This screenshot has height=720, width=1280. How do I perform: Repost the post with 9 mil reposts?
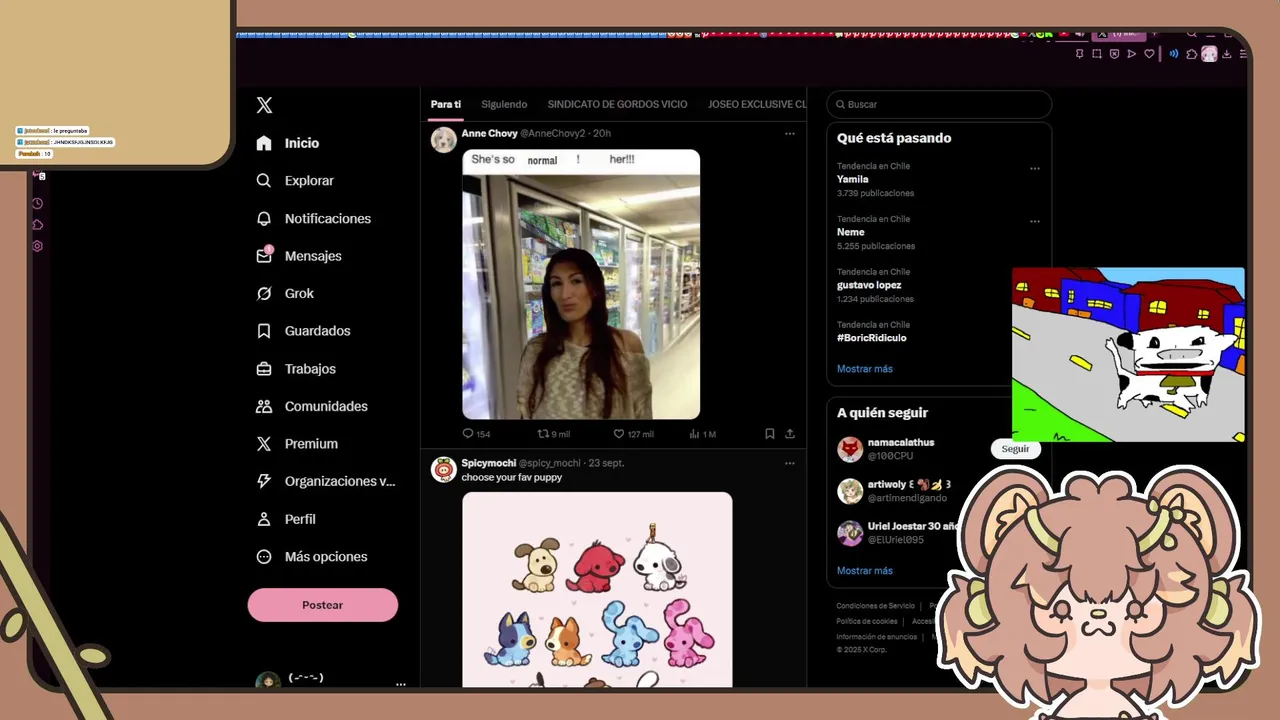click(x=554, y=434)
